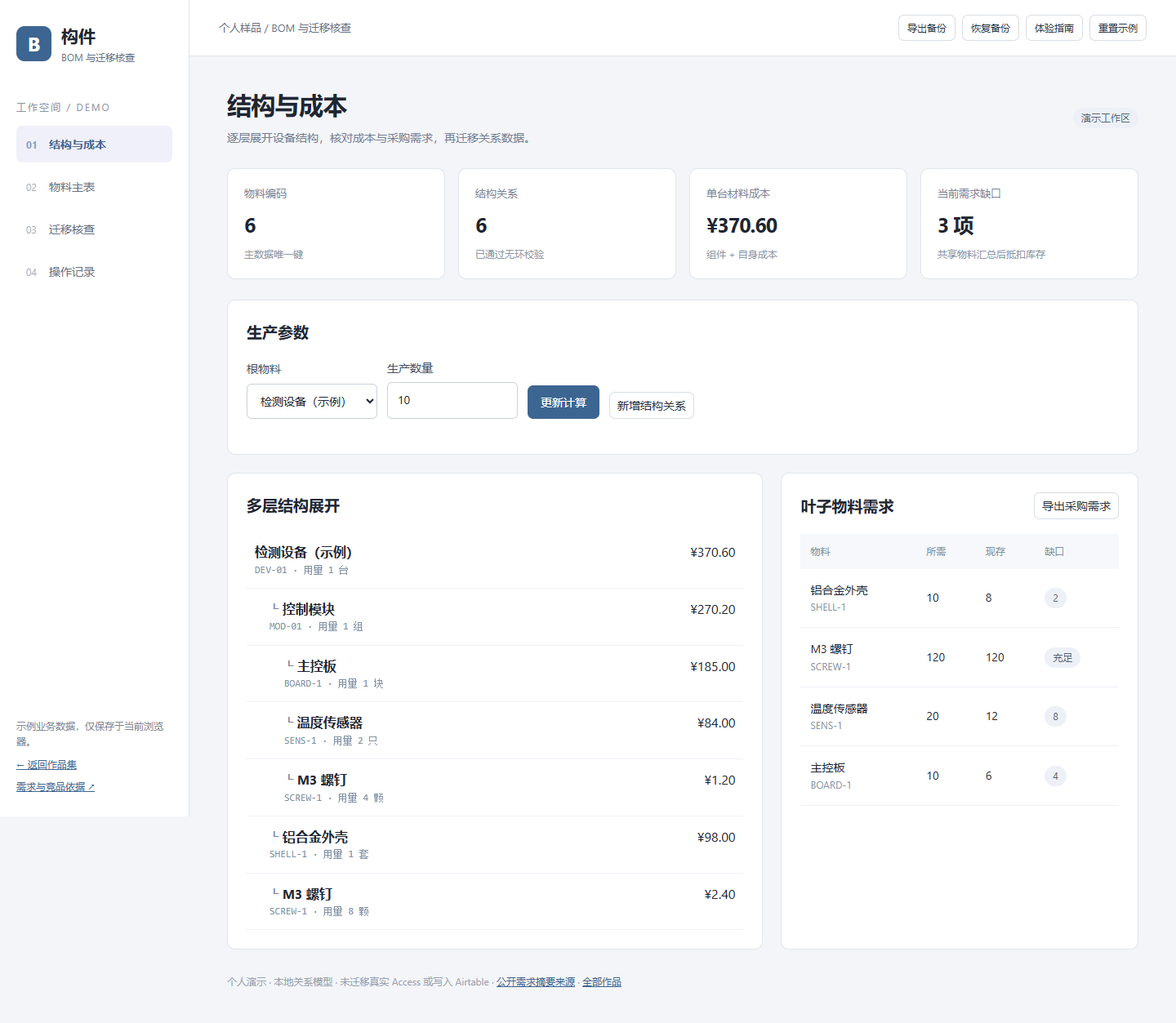Click the ¥270.20 cost of 控制模块

[713, 609]
